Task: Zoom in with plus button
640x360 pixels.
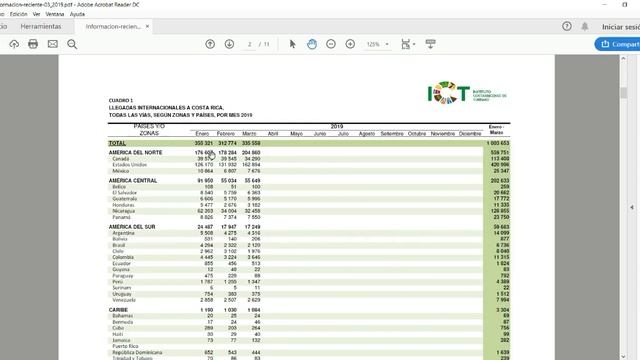Action: coord(350,44)
